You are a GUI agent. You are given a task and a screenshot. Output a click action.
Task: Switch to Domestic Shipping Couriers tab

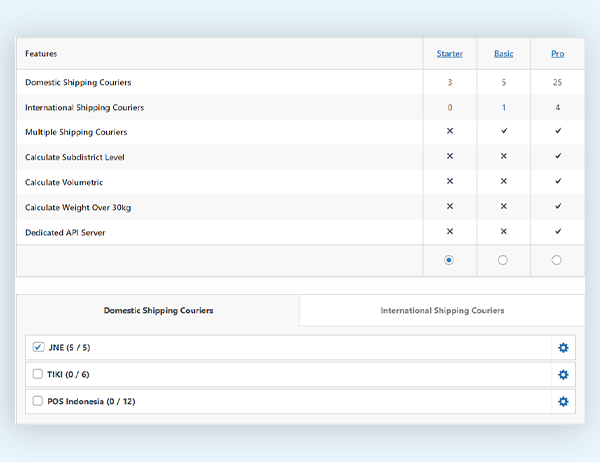pos(158,311)
